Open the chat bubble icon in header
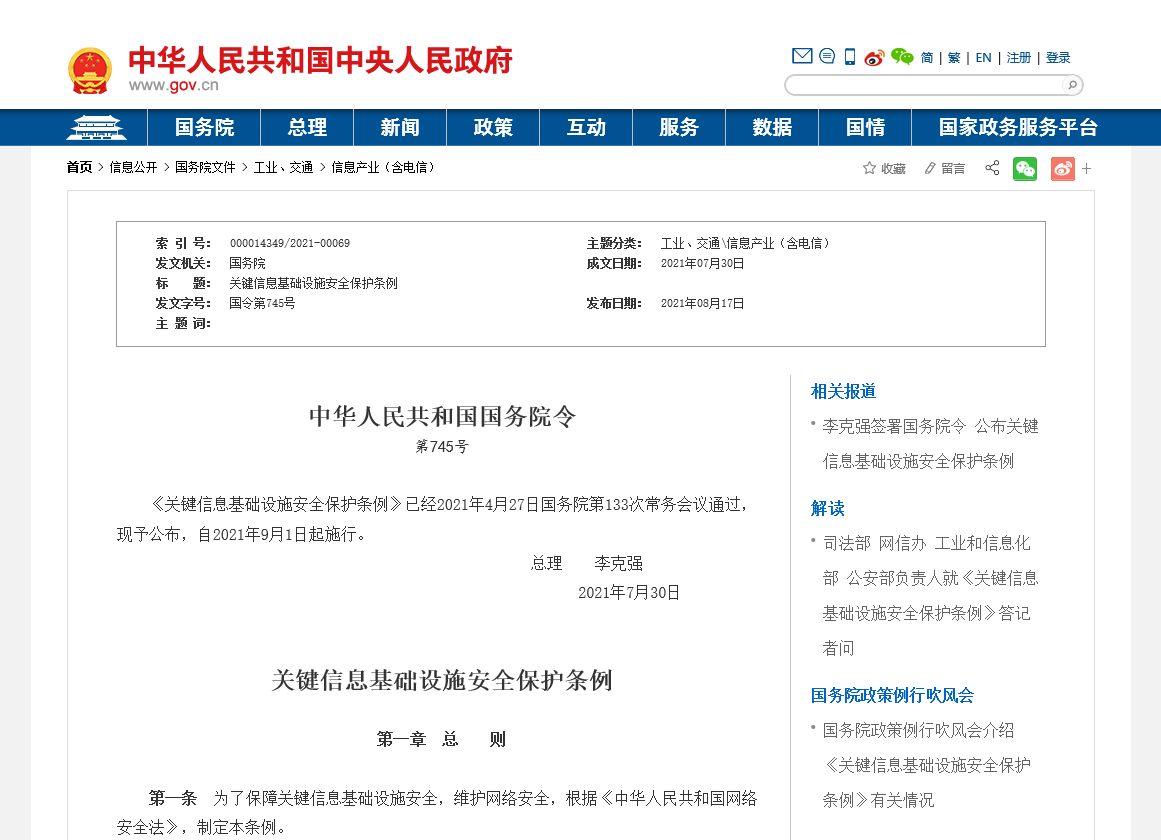The height and width of the screenshot is (840, 1161). coord(827,57)
